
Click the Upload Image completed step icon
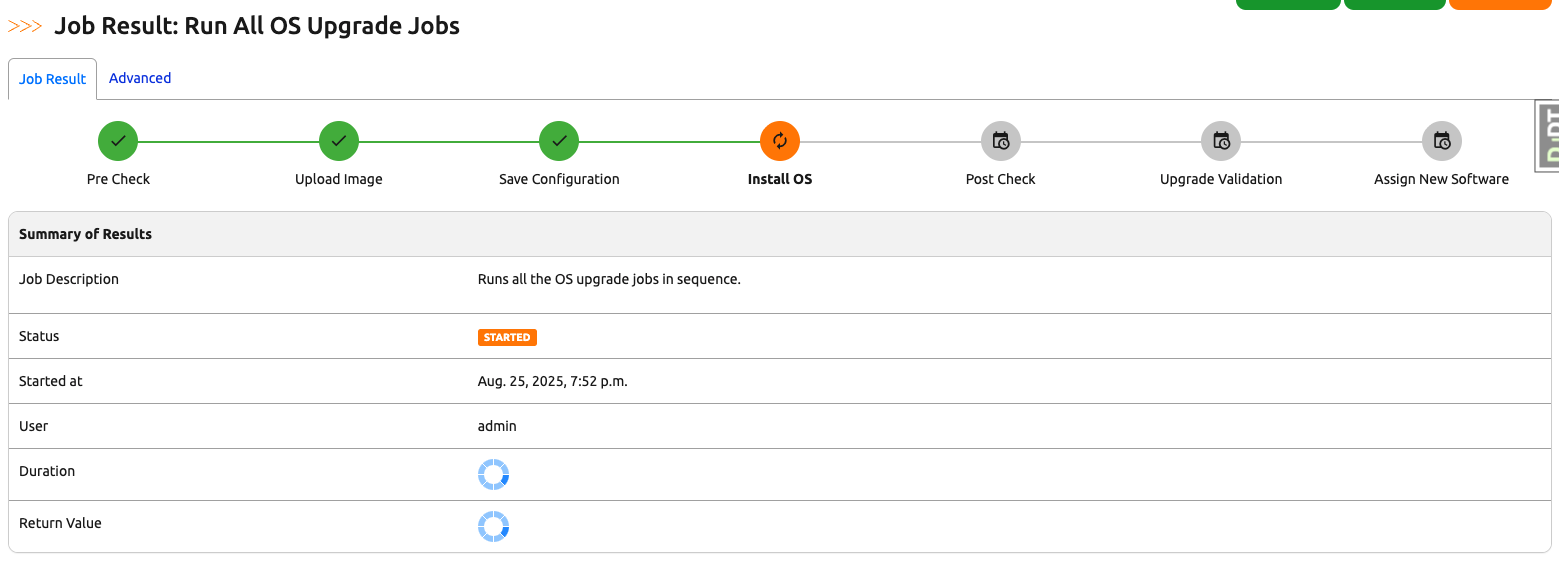click(x=339, y=141)
